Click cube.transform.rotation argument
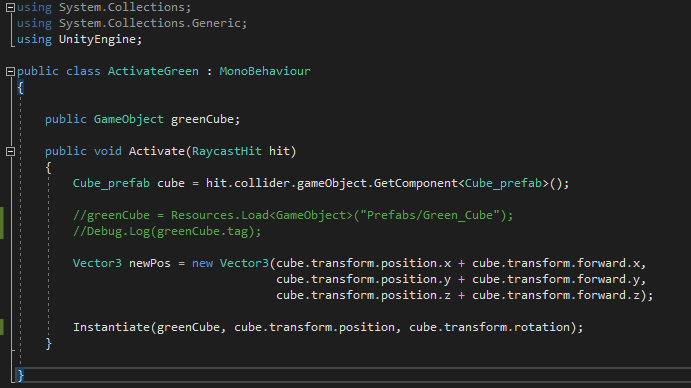The width and height of the screenshot is (691, 388). (490, 327)
